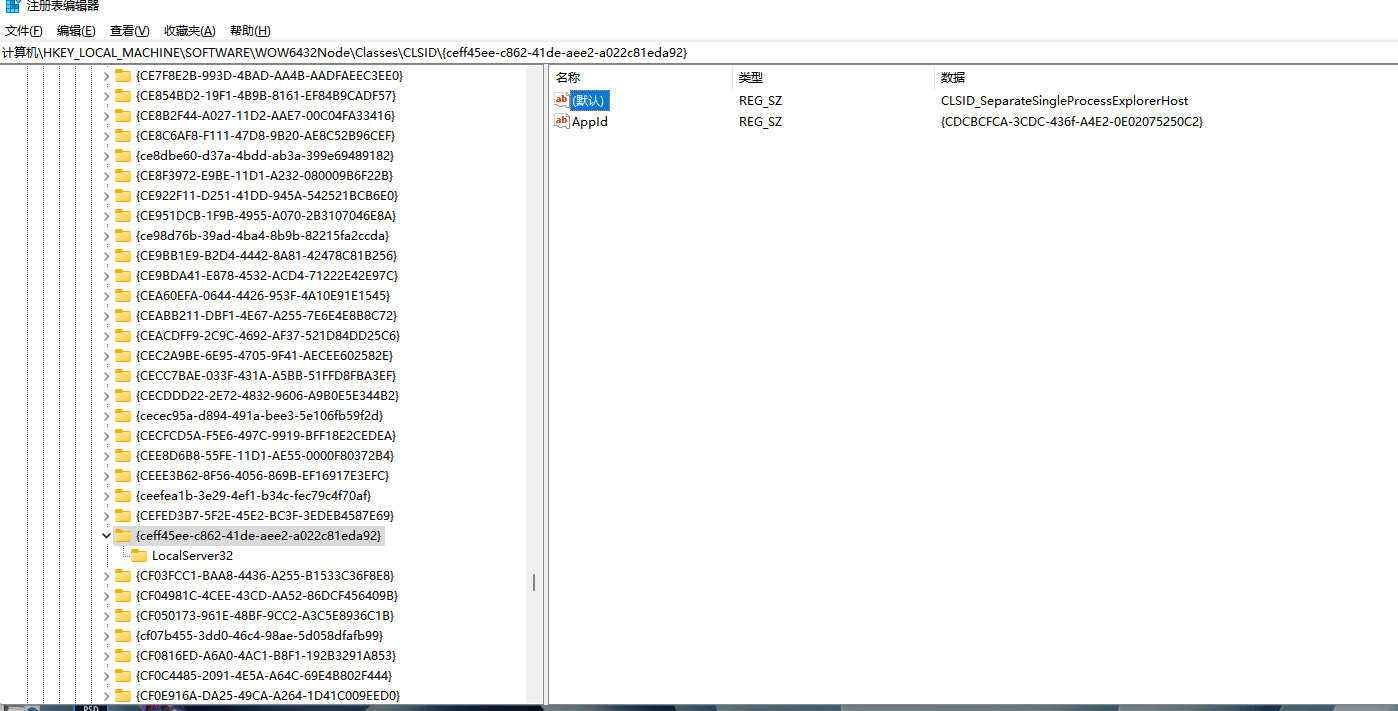
Task: Click folder icon of the selected {ceff45ee-c862...} key
Action: coord(122,535)
